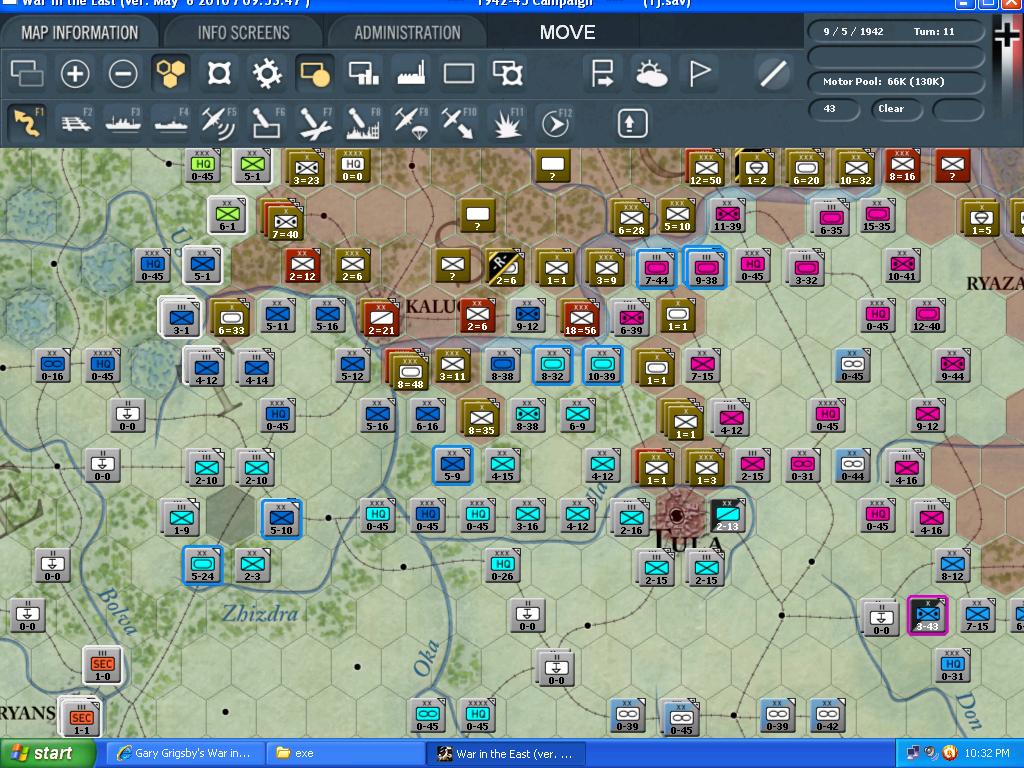
Task: Switch to War in the East taskbar item
Action: (506, 754)
